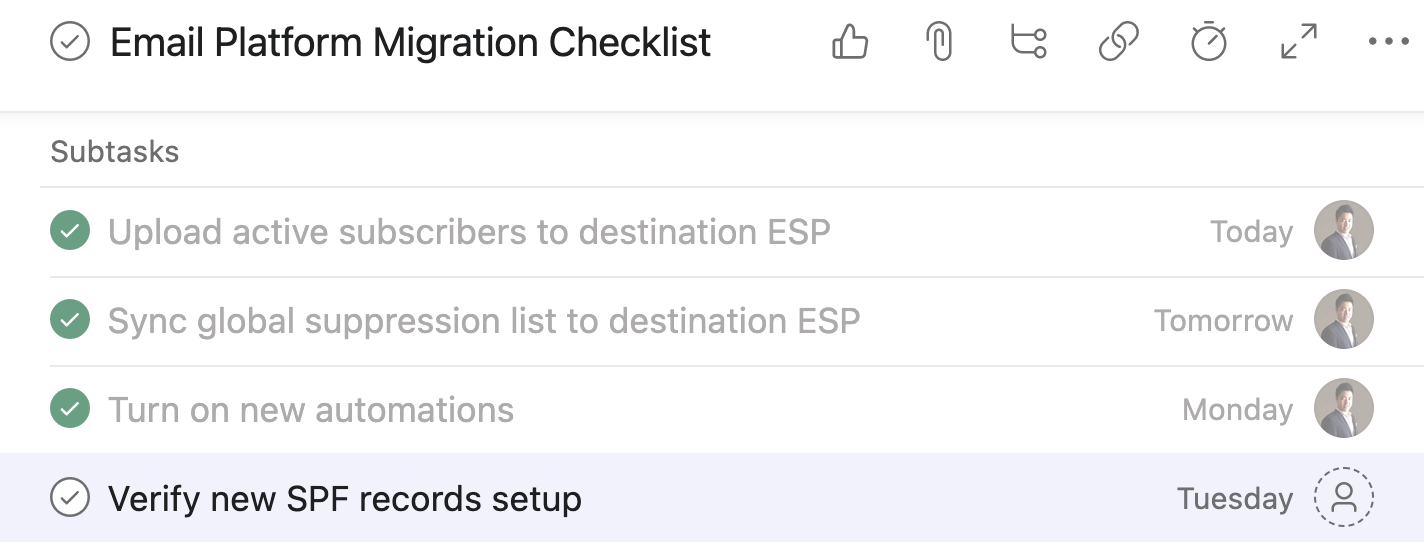The image size is (1424, 546).
Task: Start the timer using the stopwatch icon
Action: (1208, 43)
